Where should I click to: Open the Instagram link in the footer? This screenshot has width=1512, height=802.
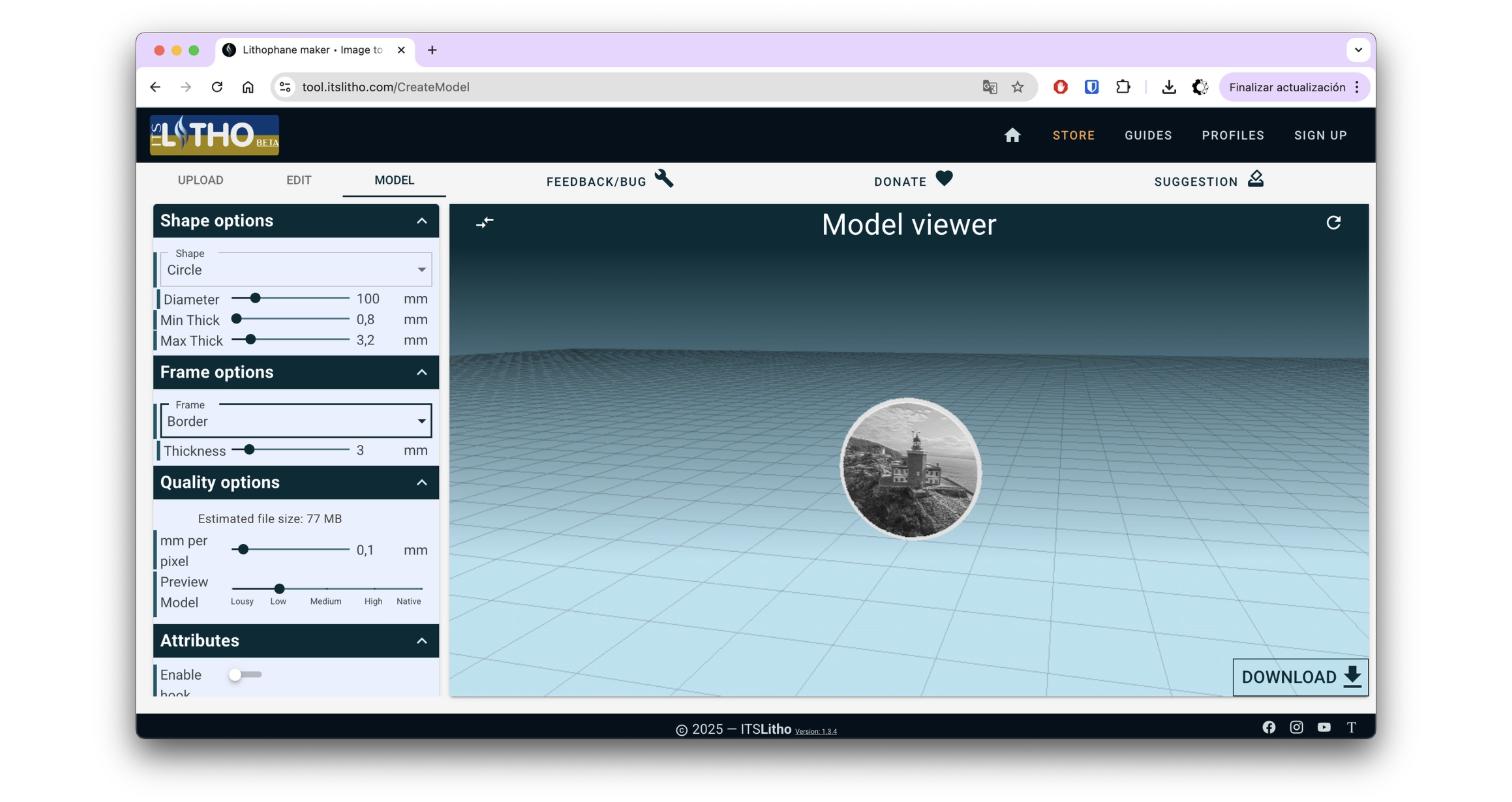[1296, 727]
